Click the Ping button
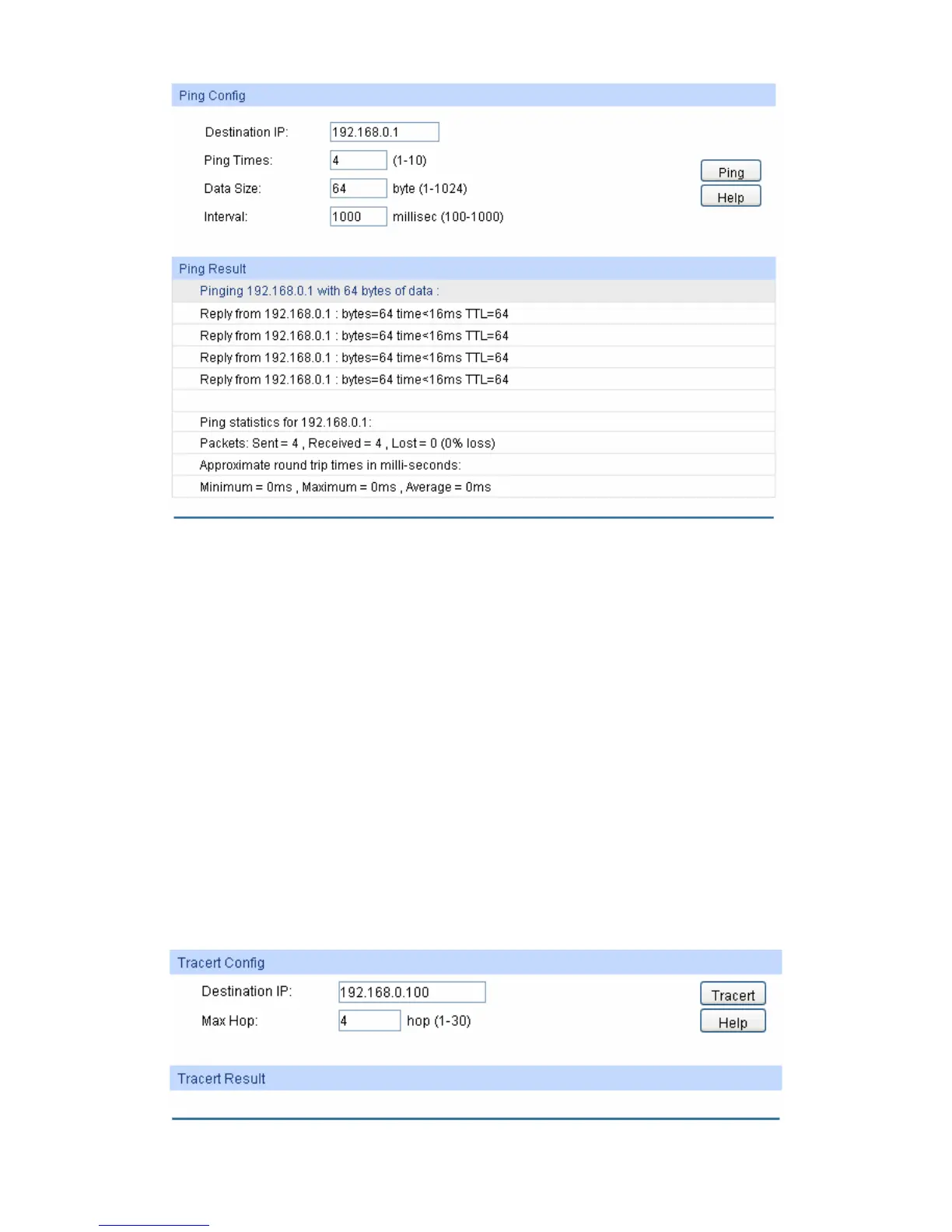The image size is (952, 1232). pyautogui.click(x=730, y=171)
